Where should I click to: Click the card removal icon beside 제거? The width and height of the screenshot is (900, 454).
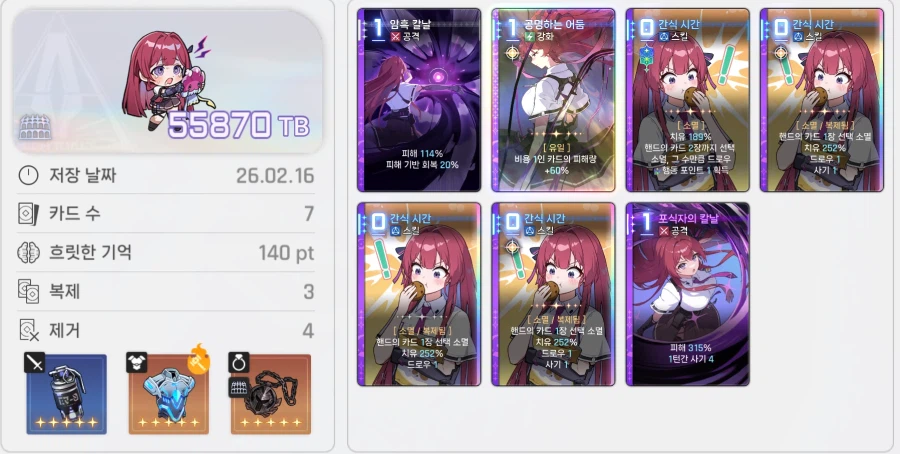pyautogui.click(x=28, y=331)
